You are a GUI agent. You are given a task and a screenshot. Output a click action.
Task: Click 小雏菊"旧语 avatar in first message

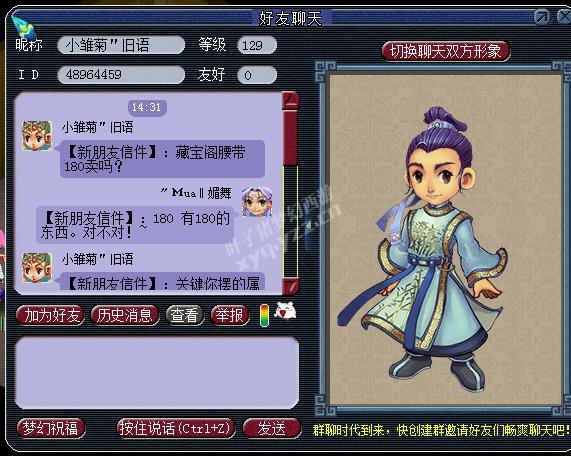click(x=36, y=136)
